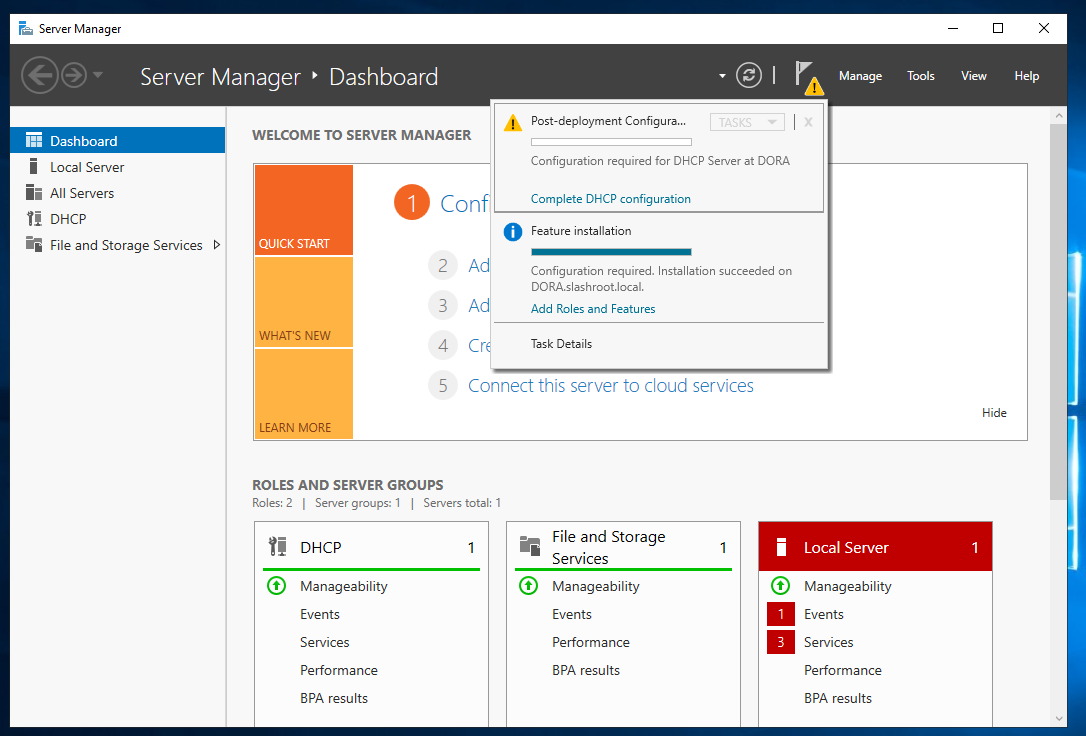This screenshot has width=1086, height=736.
Task: Click the red Services alert count badge
Action: [780, 642]
